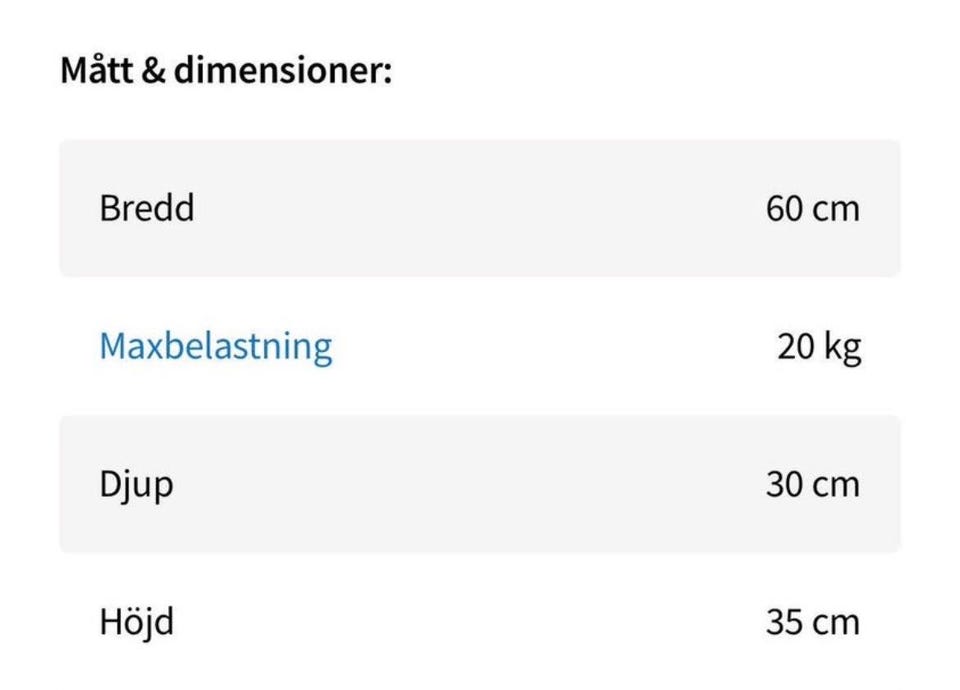This screenshot has height=690, width=960.
Task: Click the word 'dimensioner:' in the heading
Action: coord(283,72)
